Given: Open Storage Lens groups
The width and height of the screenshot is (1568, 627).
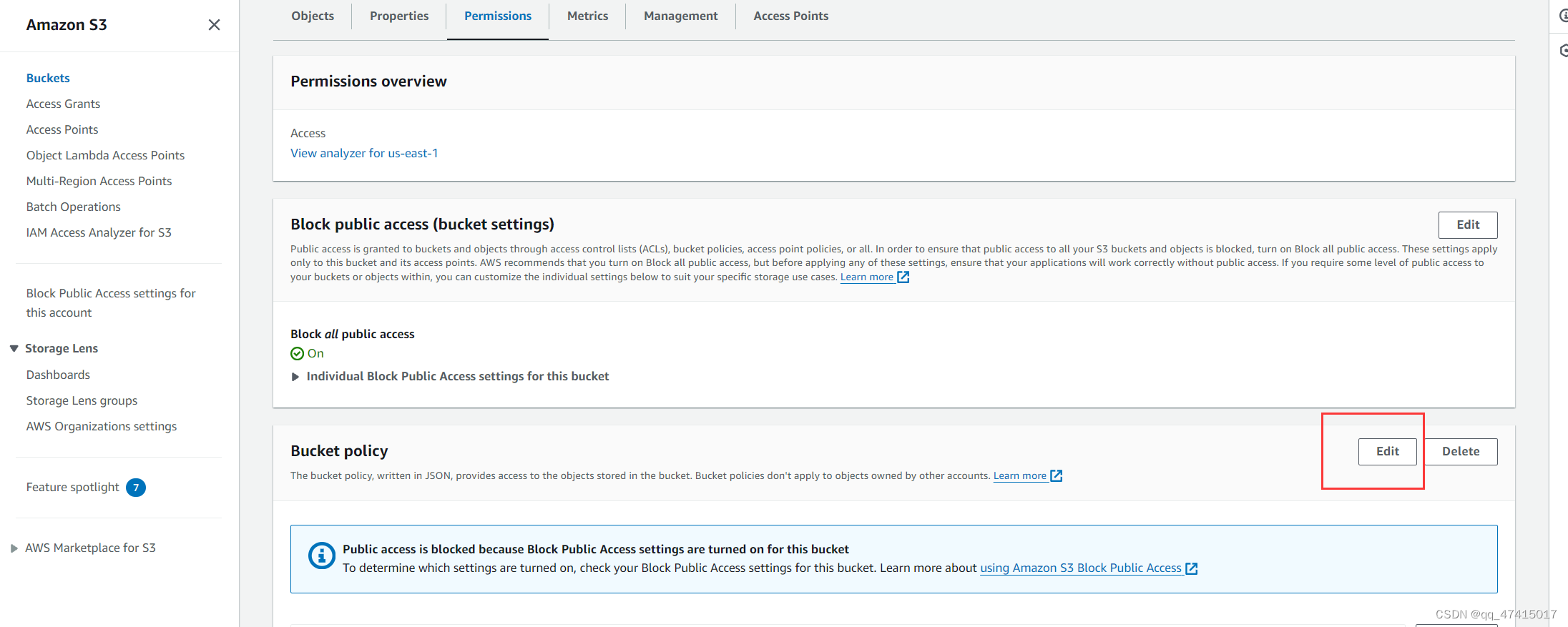Looking at the screenshot, I should (82, 400).
